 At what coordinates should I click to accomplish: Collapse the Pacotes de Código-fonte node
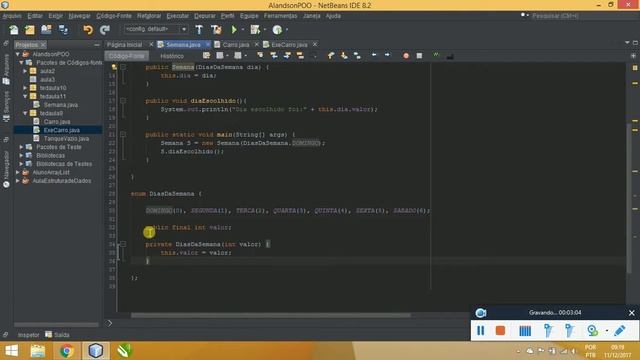tap(21, 62)
